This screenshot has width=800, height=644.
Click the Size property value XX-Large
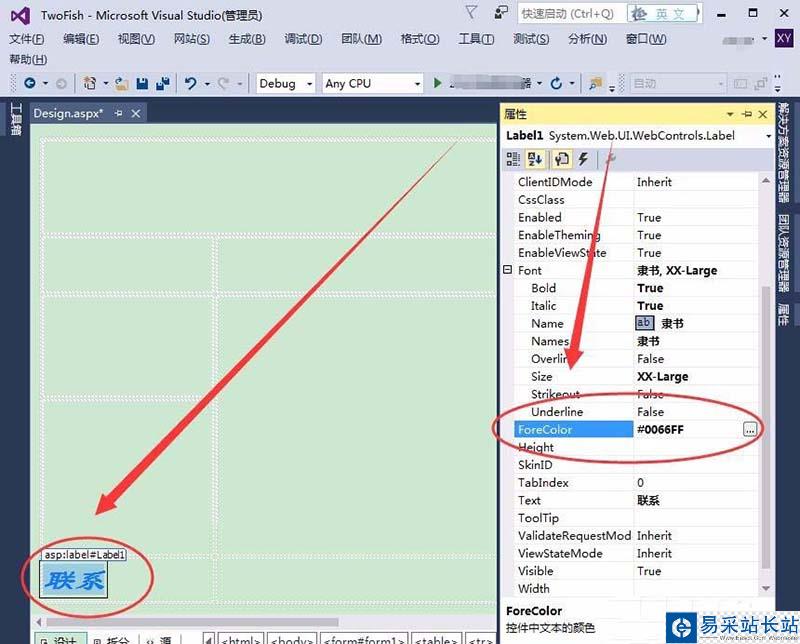(663, 377)
